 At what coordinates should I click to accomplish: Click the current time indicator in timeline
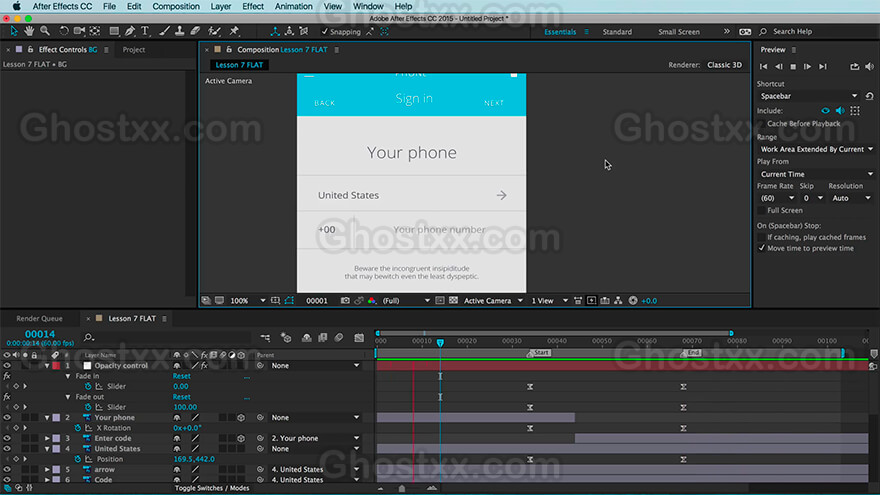tap(440, 342)
